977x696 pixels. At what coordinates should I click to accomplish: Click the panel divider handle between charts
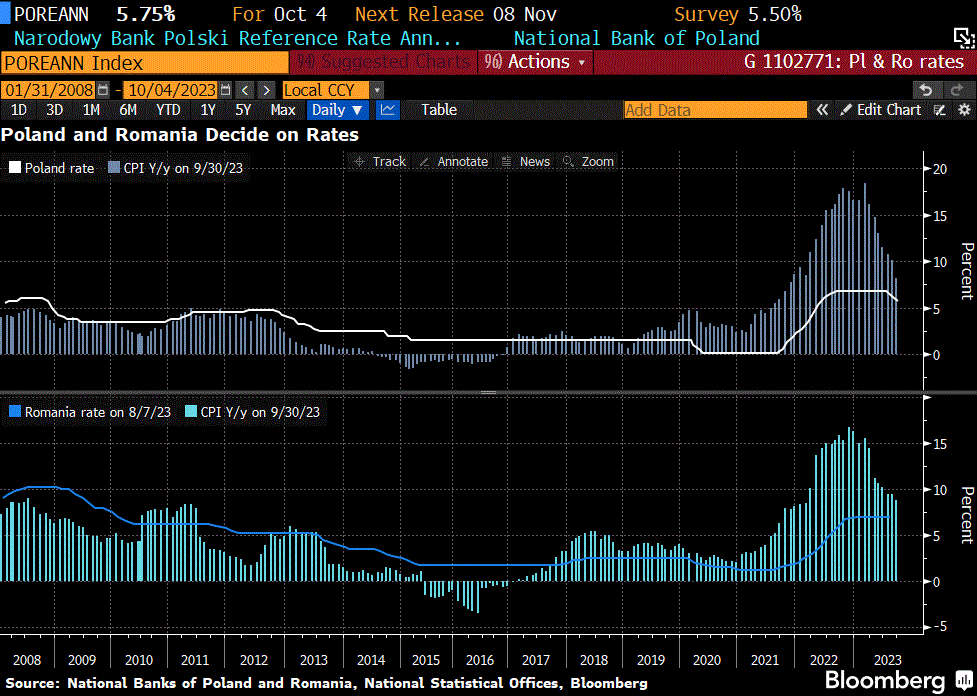coord(488,393)
